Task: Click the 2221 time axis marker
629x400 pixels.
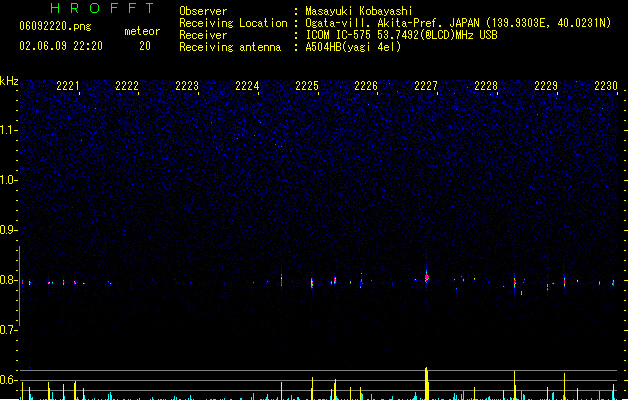Action: [x=67, y=86]
